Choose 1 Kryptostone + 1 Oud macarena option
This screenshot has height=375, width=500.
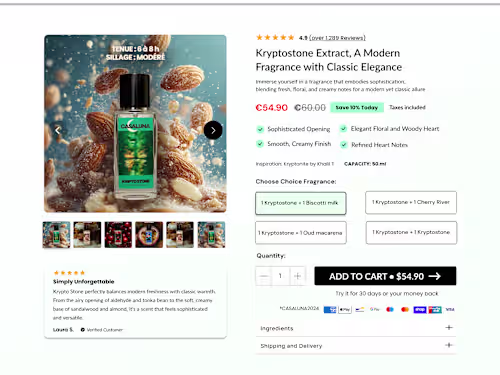point(301,233)
